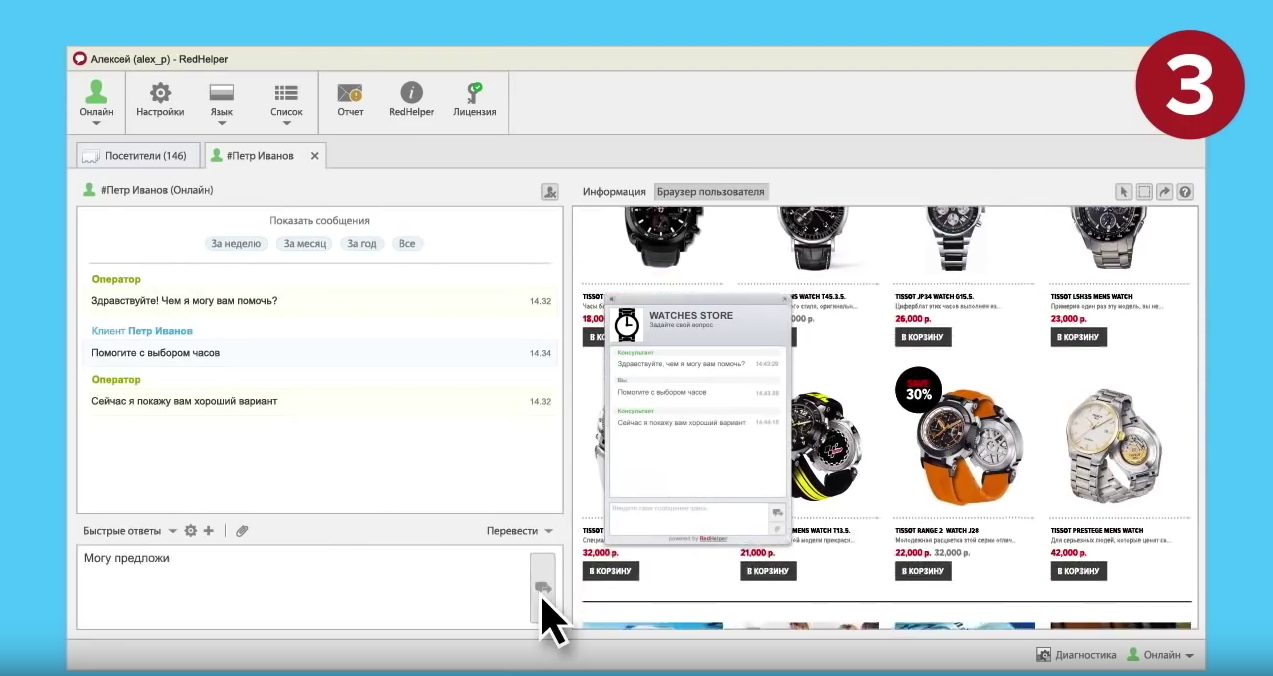Viewport: 1273px width, 676px height.
Task: Click the block visitor icon
Action: (x=549, y=192)
